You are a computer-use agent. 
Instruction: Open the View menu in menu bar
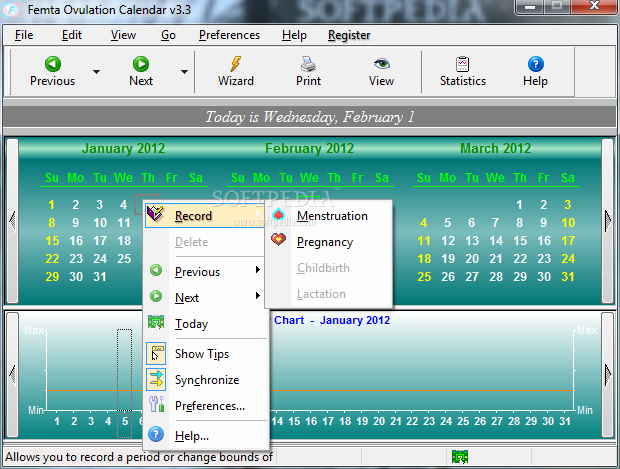tap(123, 35)
